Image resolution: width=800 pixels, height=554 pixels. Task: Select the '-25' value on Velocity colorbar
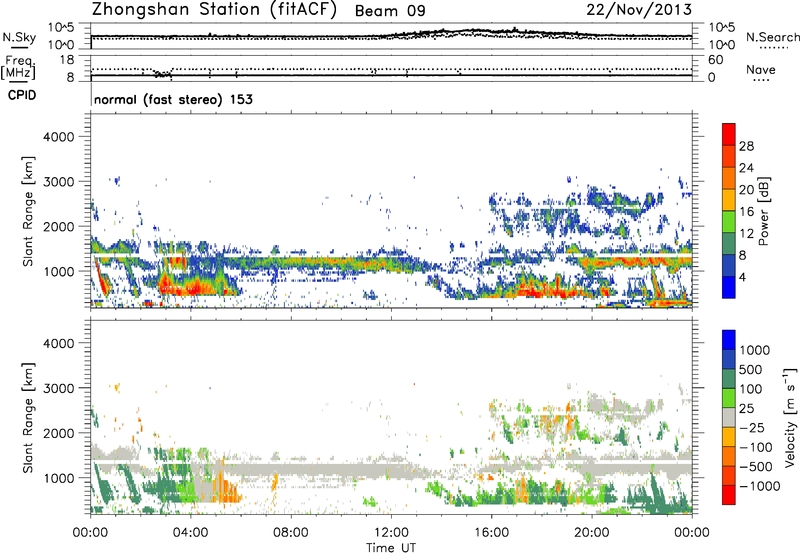pos(752,427)
